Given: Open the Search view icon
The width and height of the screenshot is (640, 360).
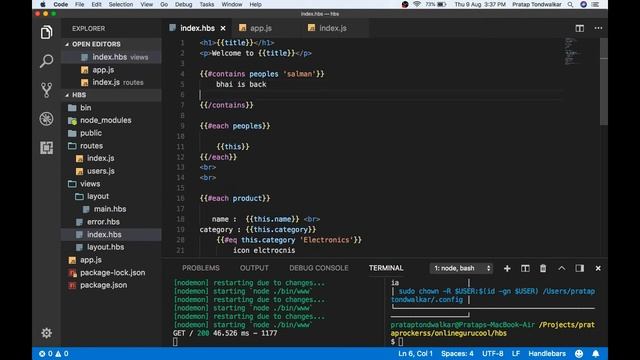Looking at the screenshot, I should click(x=47, y=61).
